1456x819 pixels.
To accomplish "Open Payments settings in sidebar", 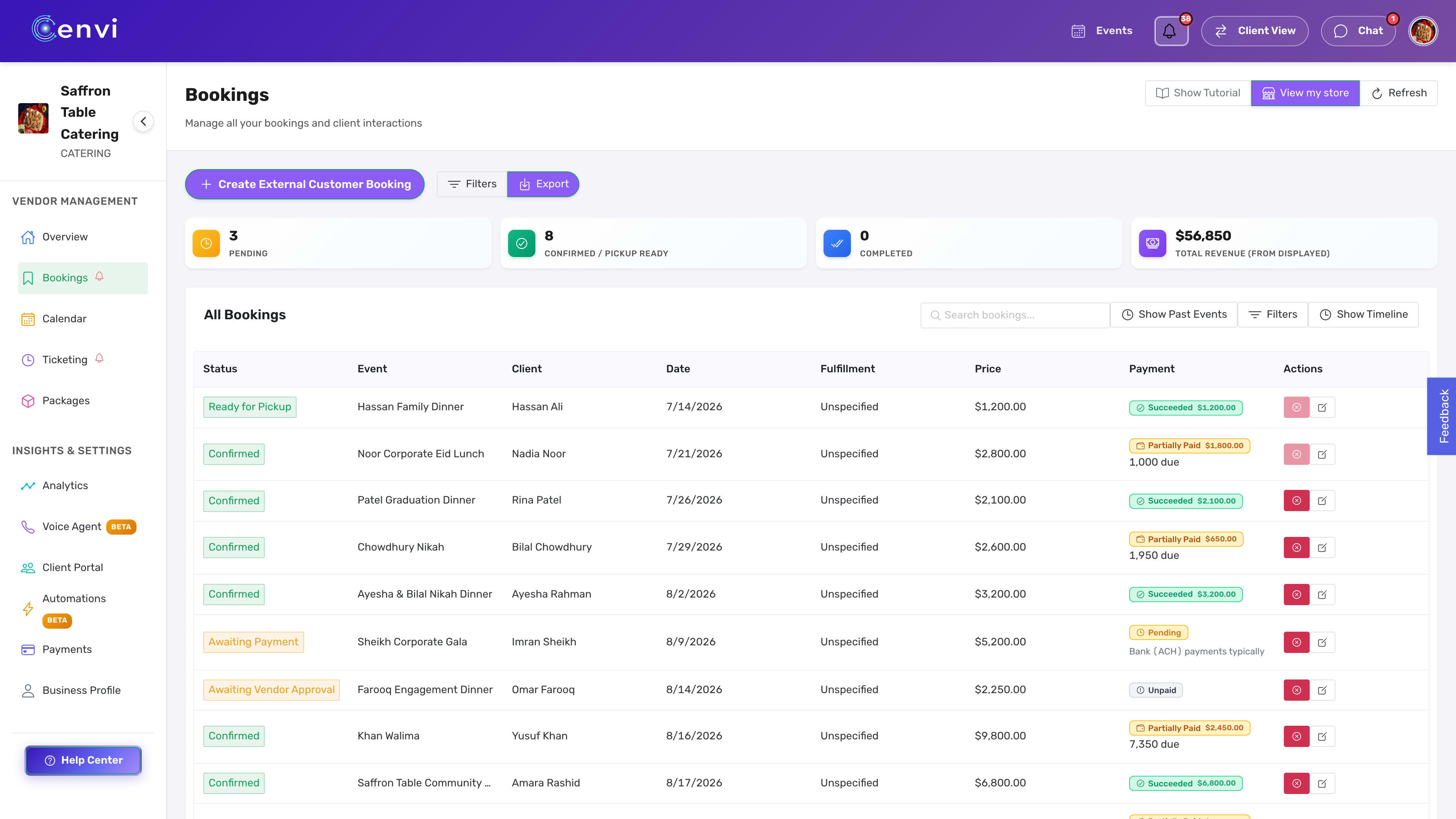I will [83, 650].
